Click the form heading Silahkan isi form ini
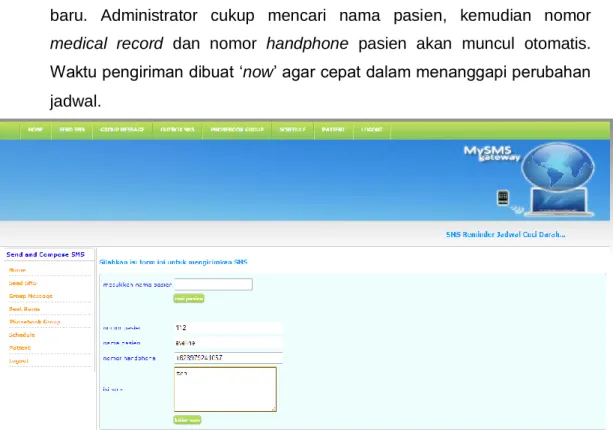This screenshot has height=430, width=613. click(173, 262)
